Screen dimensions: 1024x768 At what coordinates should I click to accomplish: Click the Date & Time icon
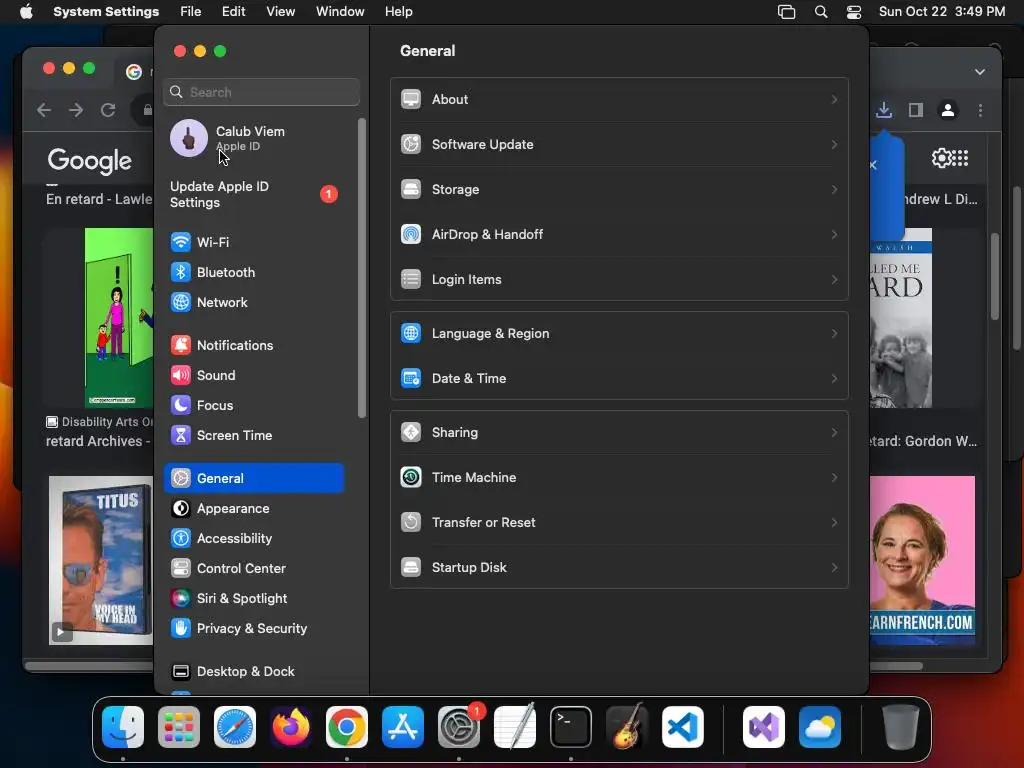coord(411,379)
